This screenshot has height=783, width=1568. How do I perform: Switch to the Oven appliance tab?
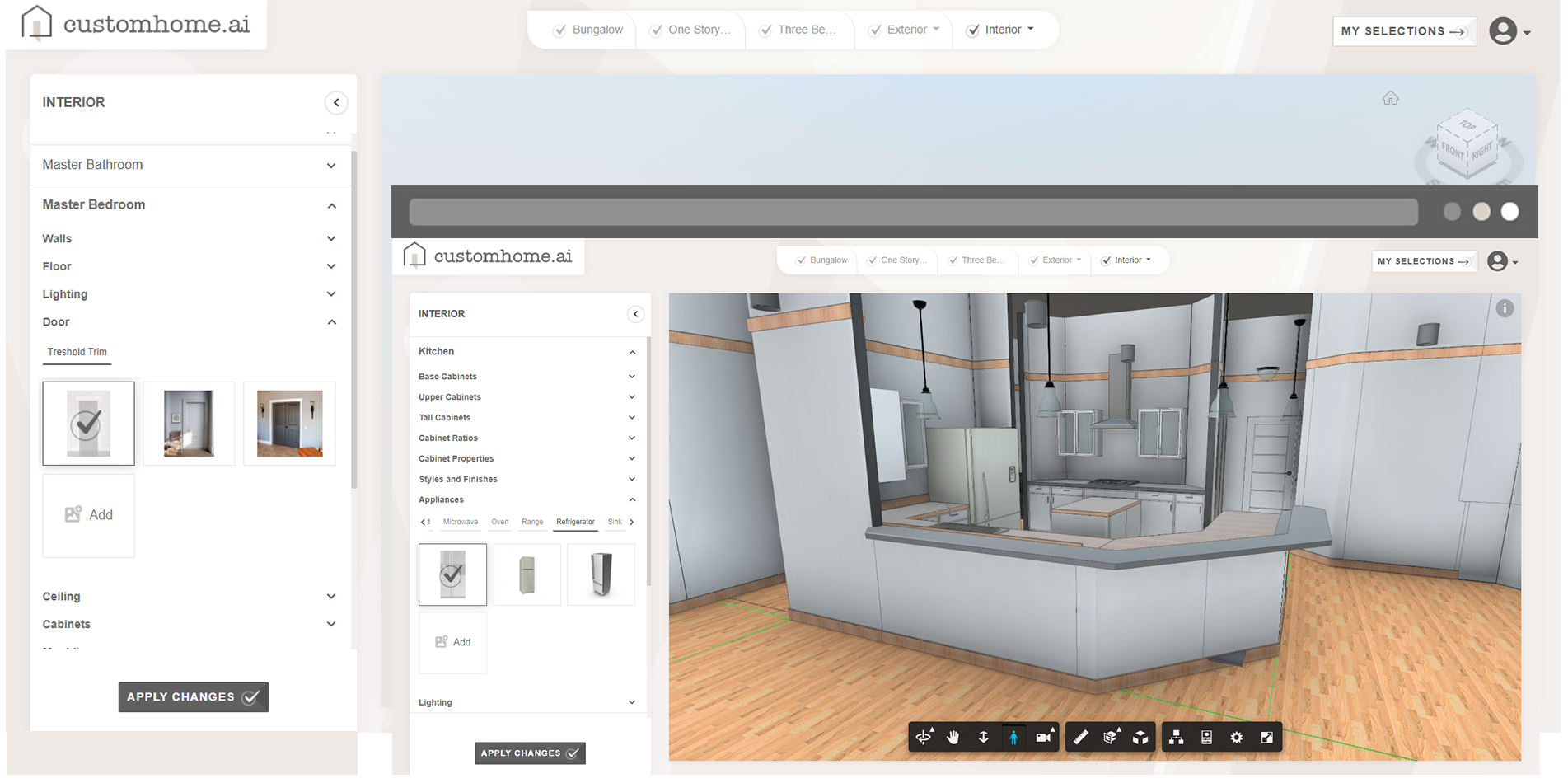pos(499,522)
